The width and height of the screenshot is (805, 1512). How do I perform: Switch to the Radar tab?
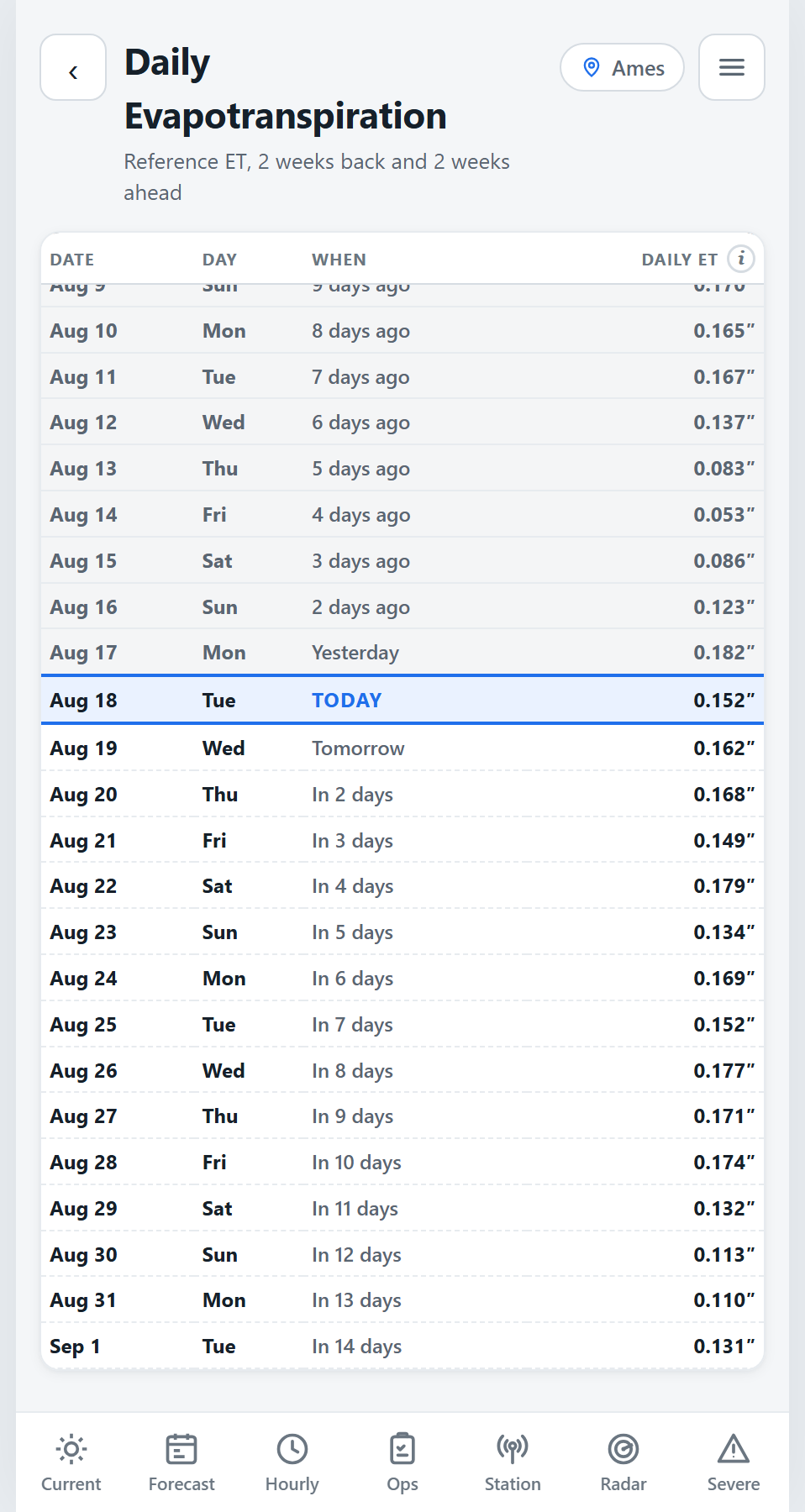[x=623, y=1462]
